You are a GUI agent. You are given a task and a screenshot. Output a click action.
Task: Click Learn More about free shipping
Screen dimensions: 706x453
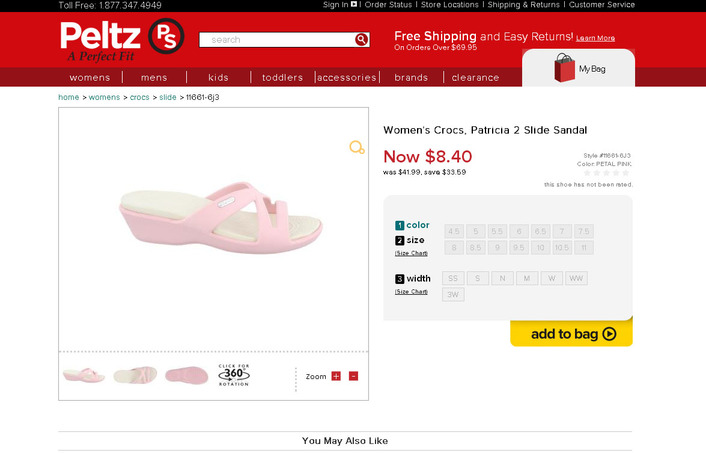tap(595, 38)
